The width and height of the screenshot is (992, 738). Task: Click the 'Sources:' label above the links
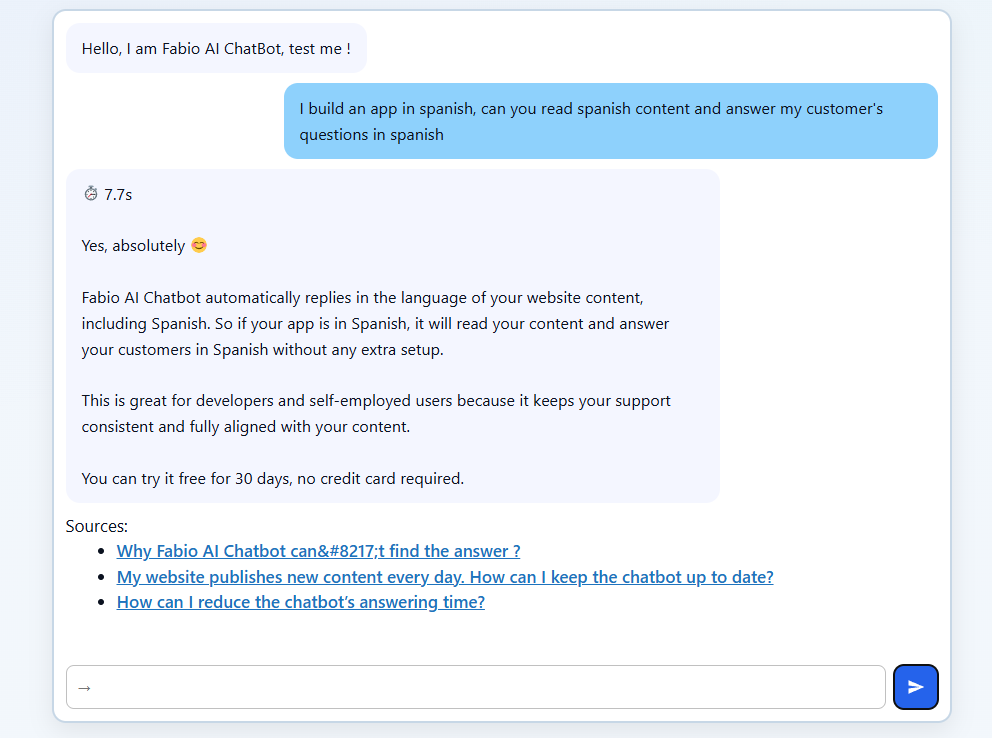[x=96, y=525]
